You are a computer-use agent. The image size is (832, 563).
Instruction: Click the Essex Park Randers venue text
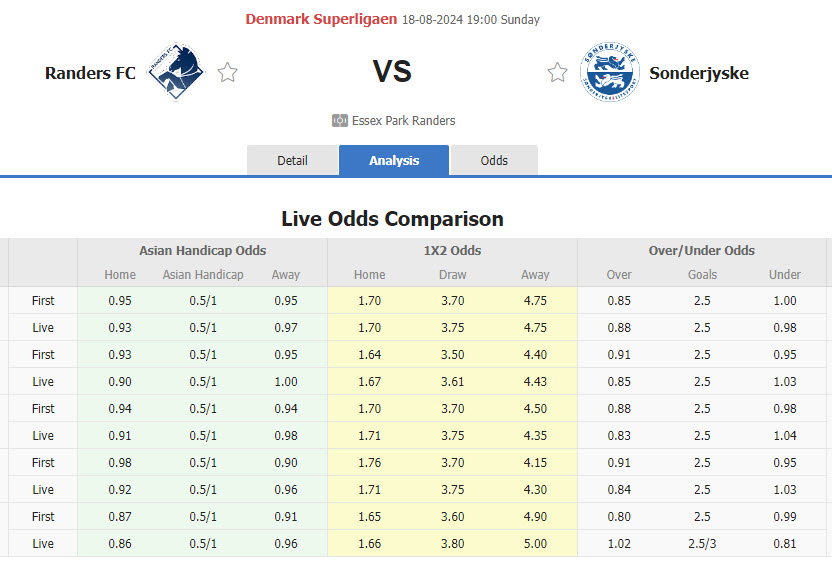pyautogui.click(x=403, y=121)
